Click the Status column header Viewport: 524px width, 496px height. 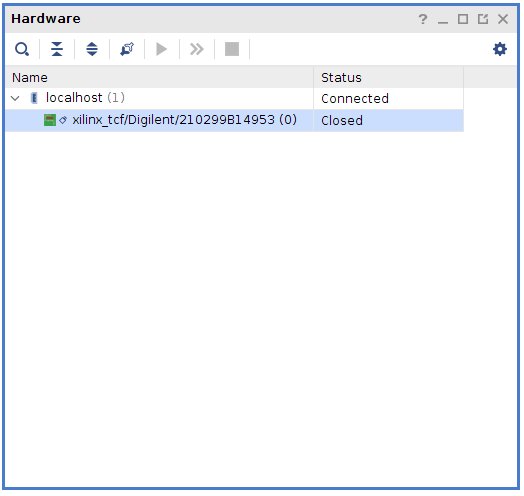(x=389, y=78)
